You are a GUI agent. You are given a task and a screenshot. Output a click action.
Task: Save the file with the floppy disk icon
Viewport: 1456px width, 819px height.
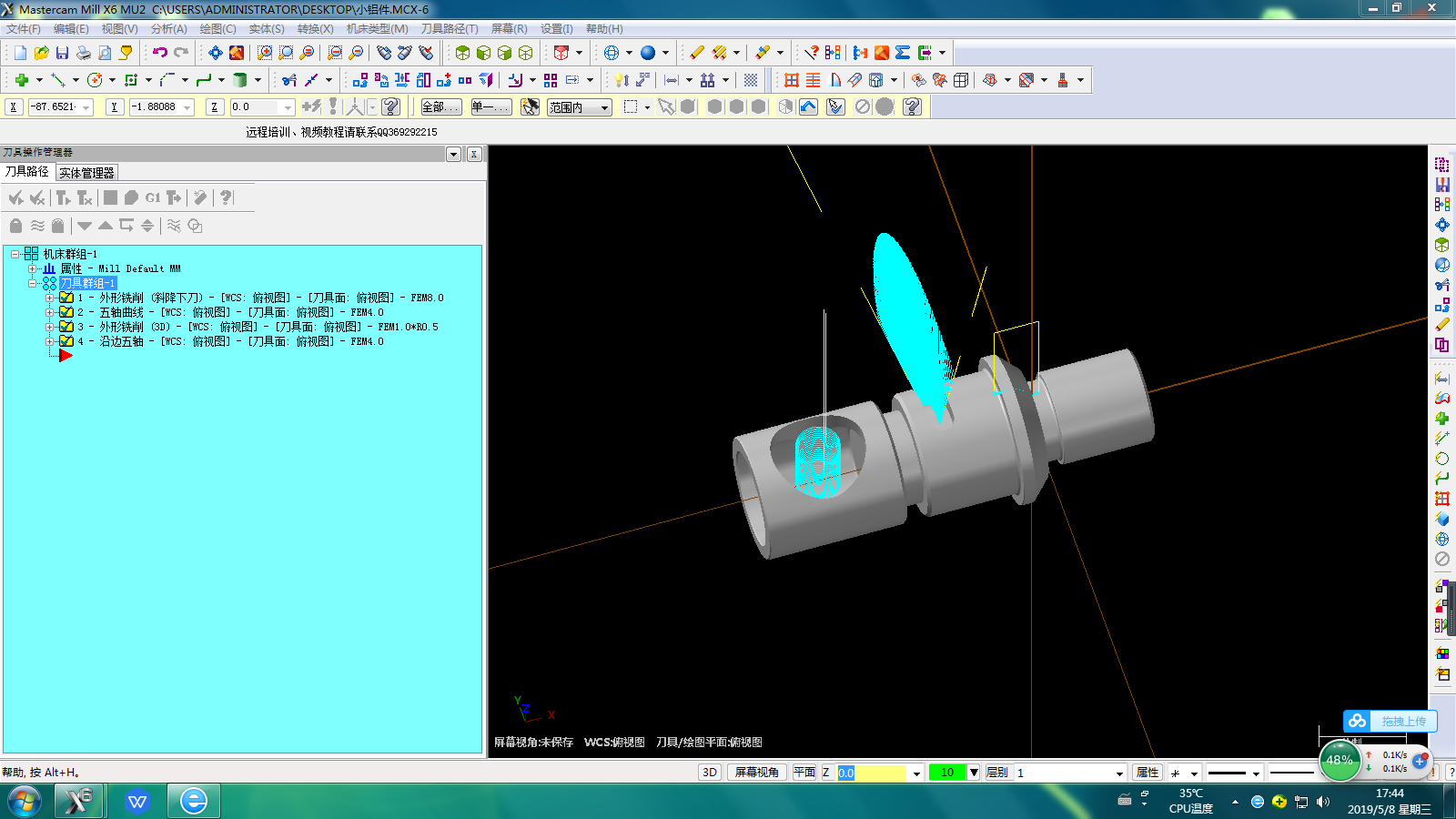(62, 53)
